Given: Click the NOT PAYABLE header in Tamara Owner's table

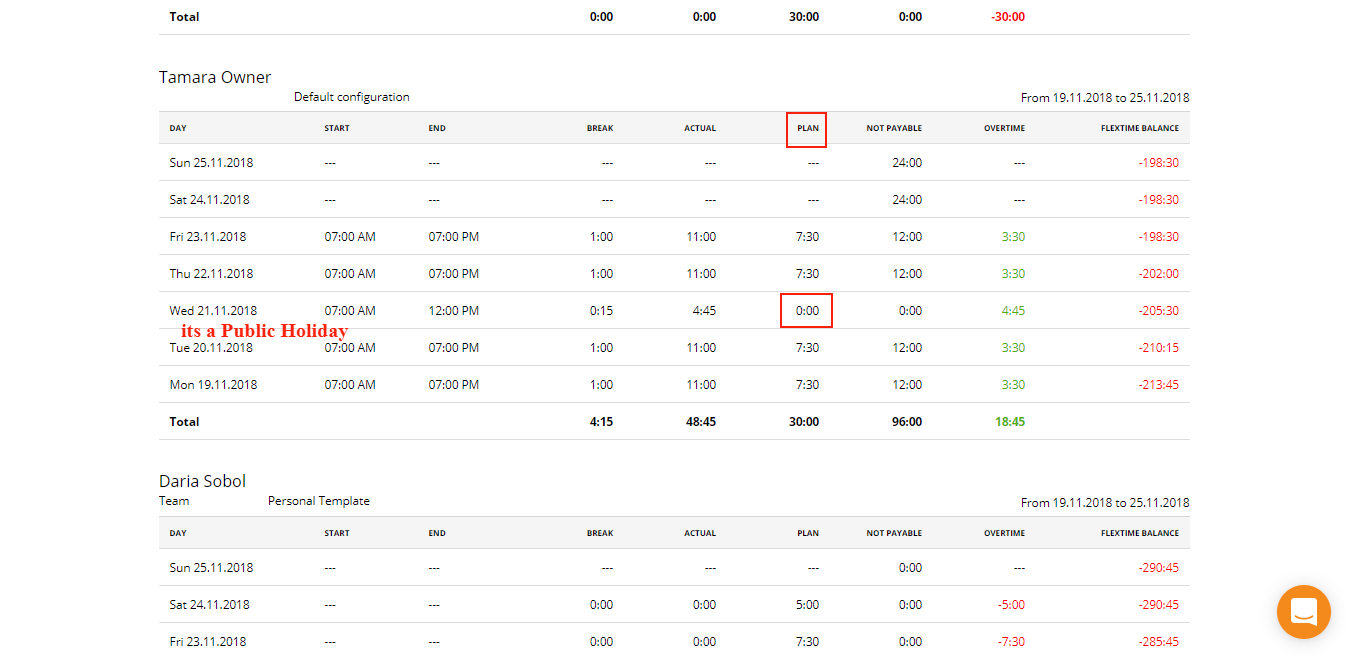Looking at the screenshot, I should point(895,128).
